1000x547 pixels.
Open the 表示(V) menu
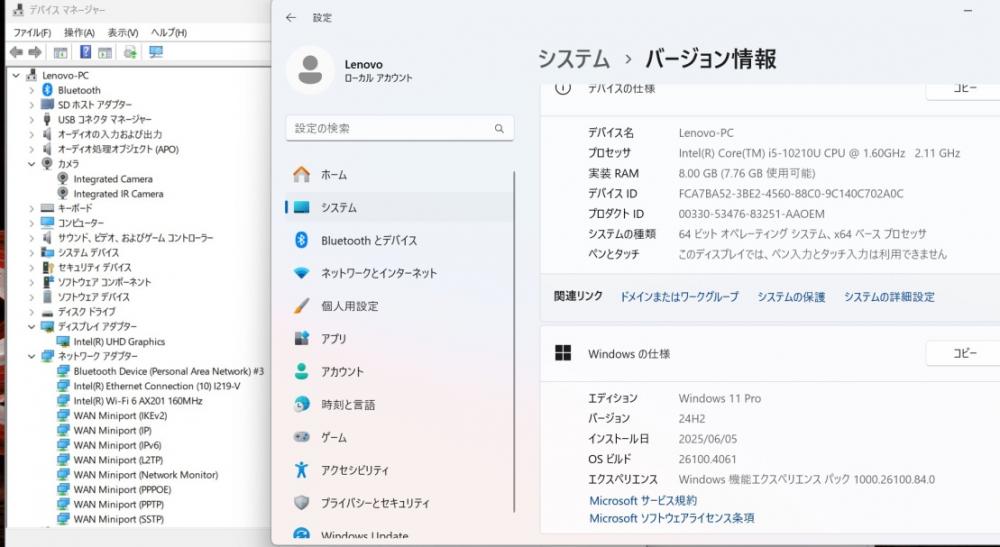click(122, 33)
